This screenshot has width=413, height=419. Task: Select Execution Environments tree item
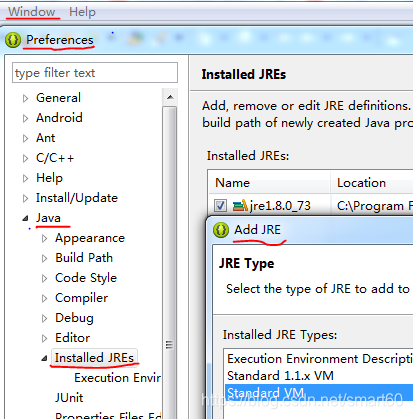click(117, 378)
